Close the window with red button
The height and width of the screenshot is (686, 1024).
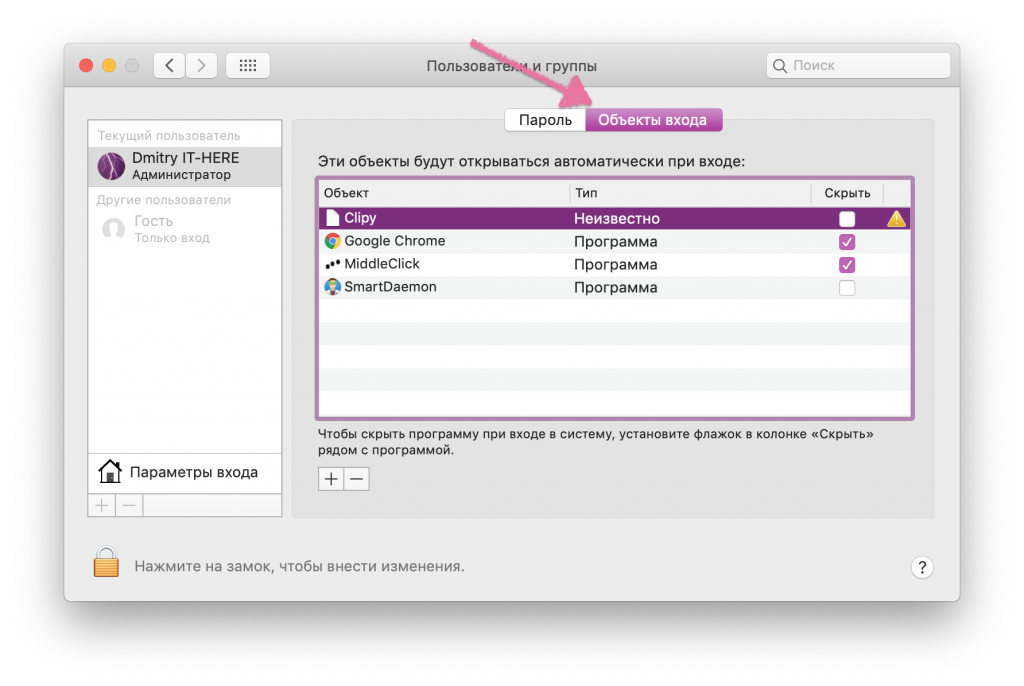[x=86, y=65]
